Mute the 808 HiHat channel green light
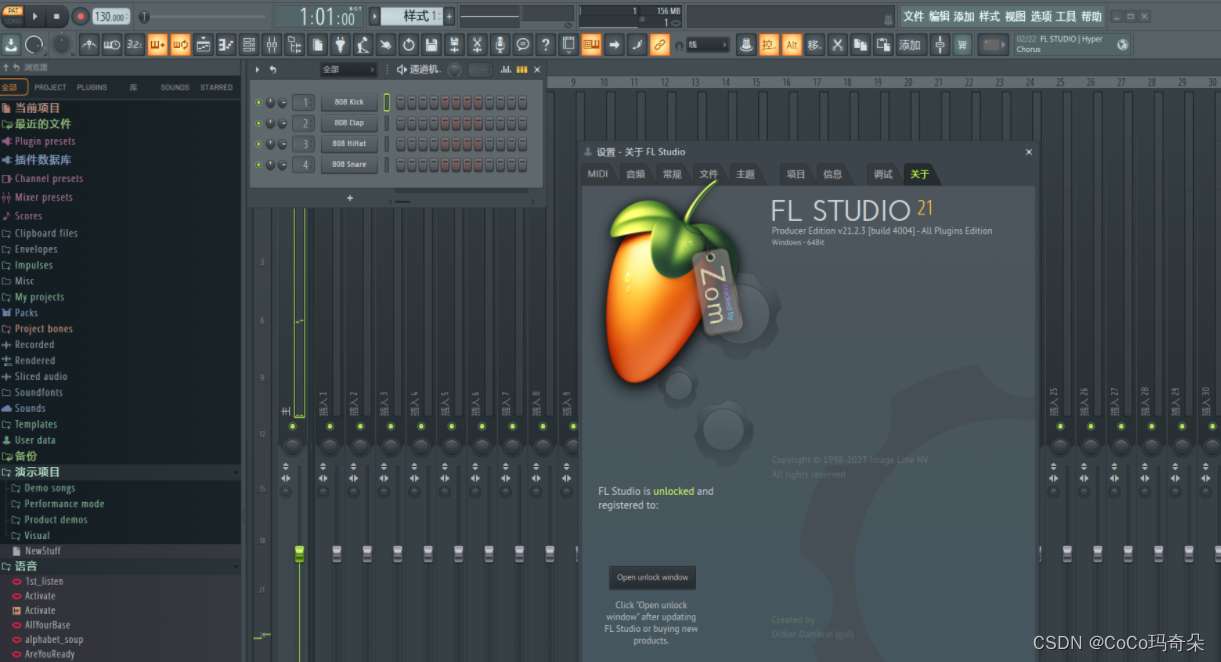 pyautogui.click(x=259, y=144)
